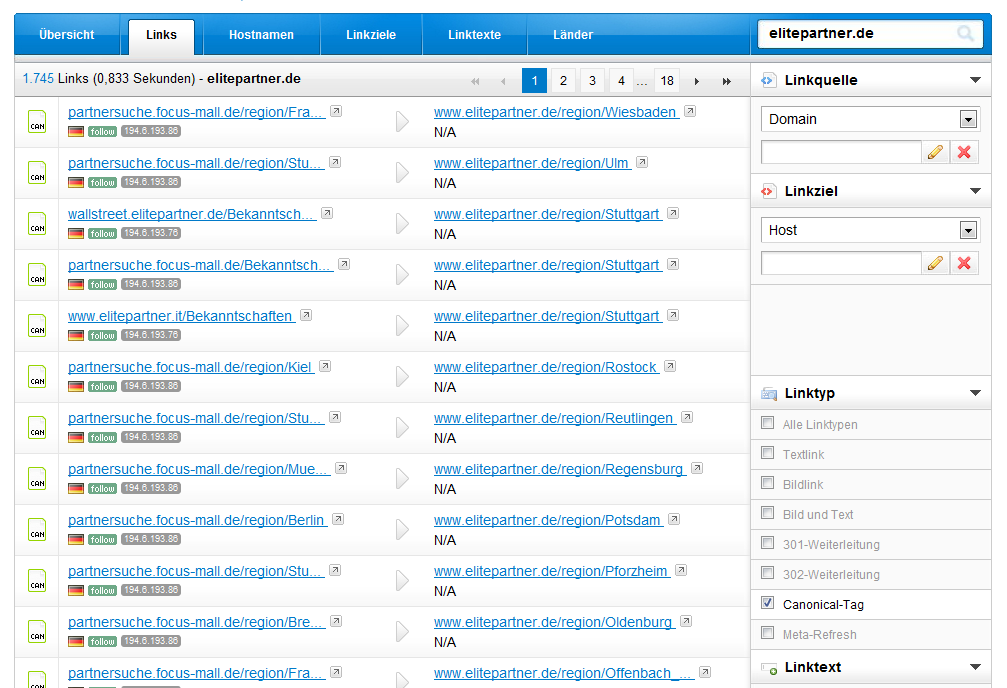
Task: Click the pencil icon under Linkquelle
Action: (936, 152)
